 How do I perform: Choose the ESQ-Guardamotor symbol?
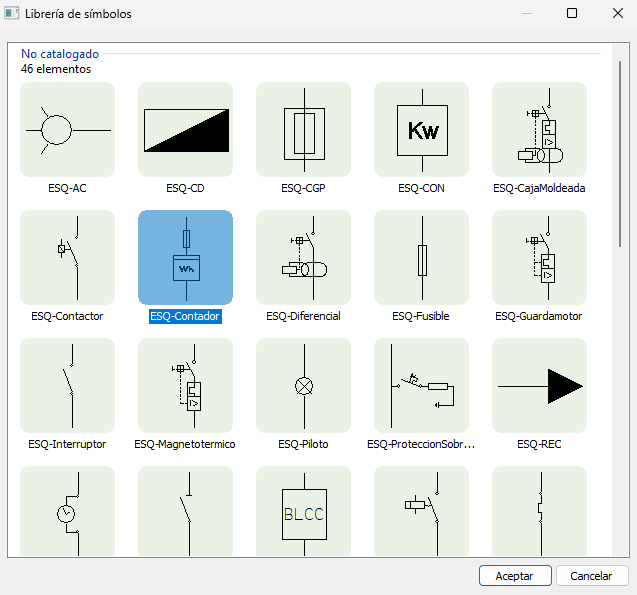coord(540,257)
